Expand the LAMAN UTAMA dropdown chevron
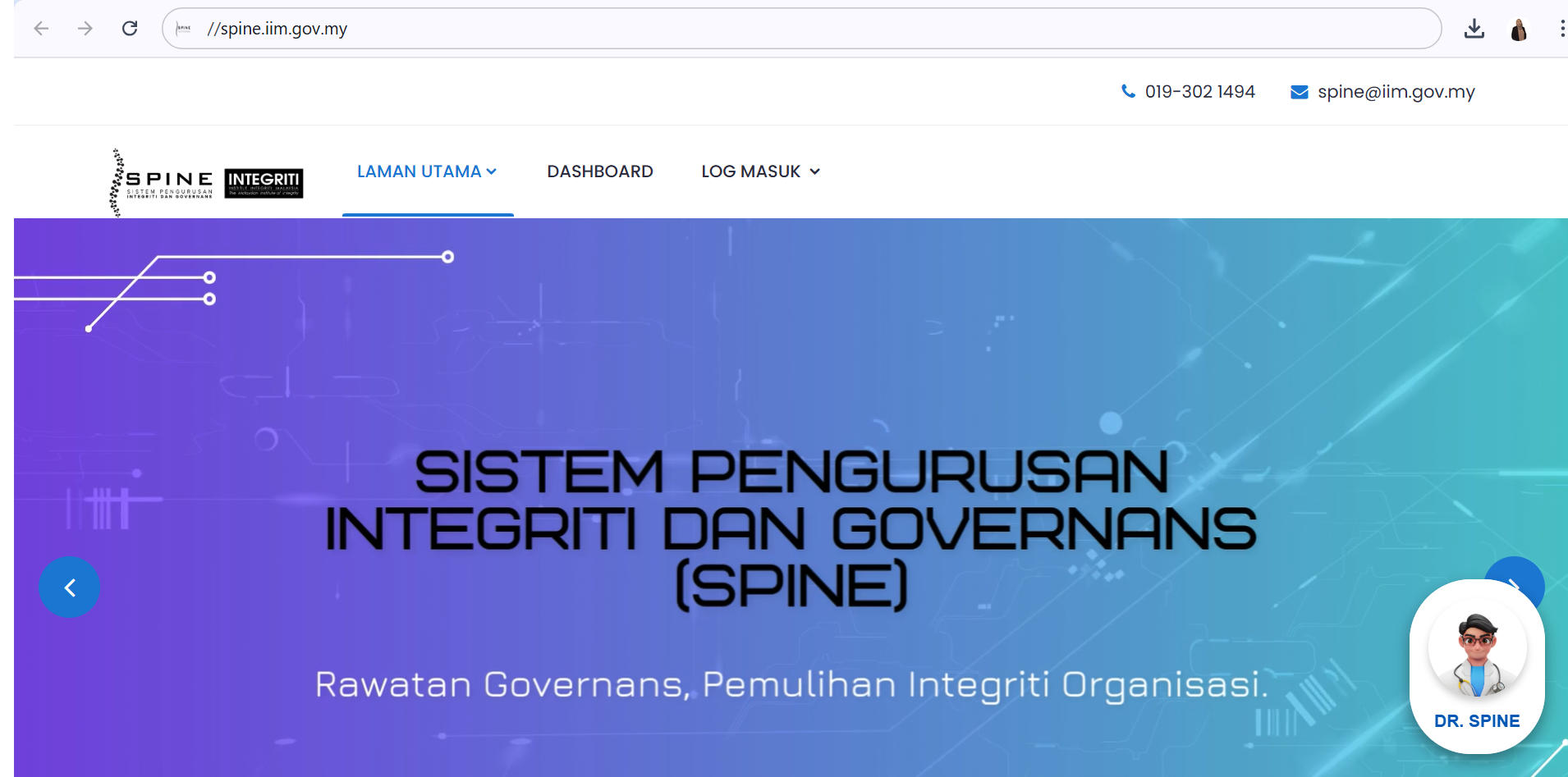The width and height of the screenshot is (1568, 777). click(x=492, y=171)
